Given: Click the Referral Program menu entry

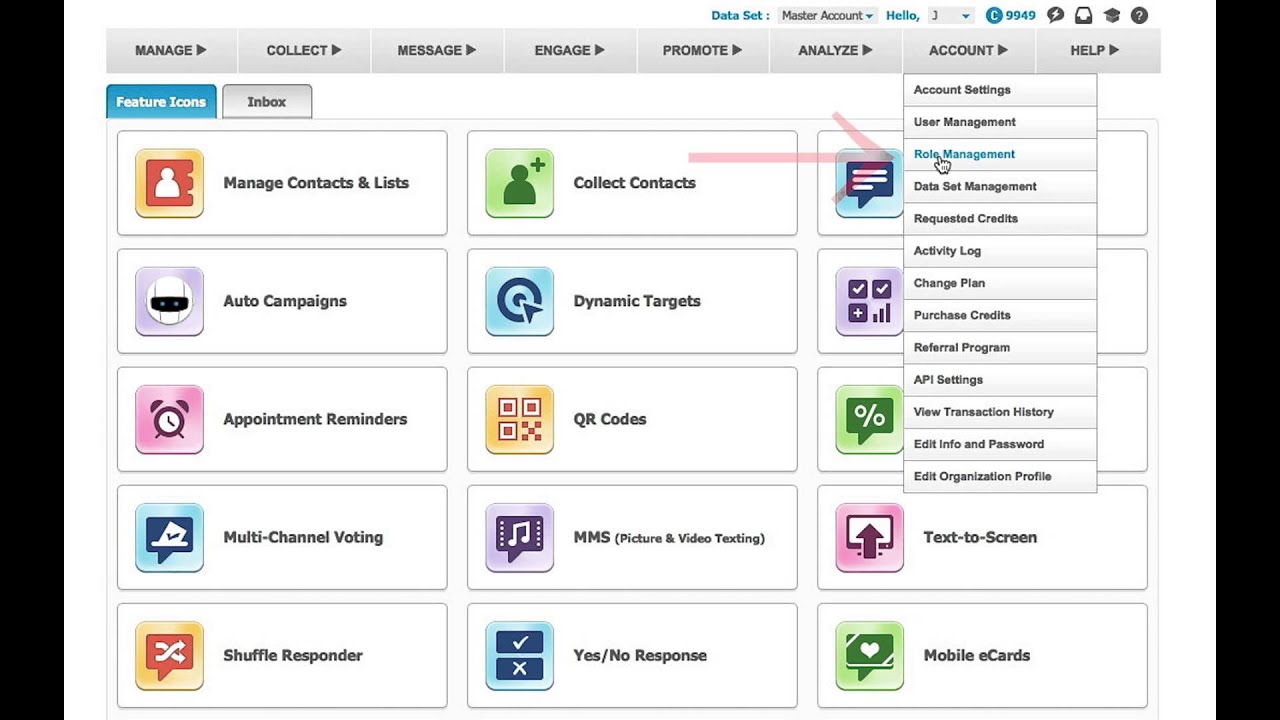Looking at the screenshot, I should click(1000, 347).
